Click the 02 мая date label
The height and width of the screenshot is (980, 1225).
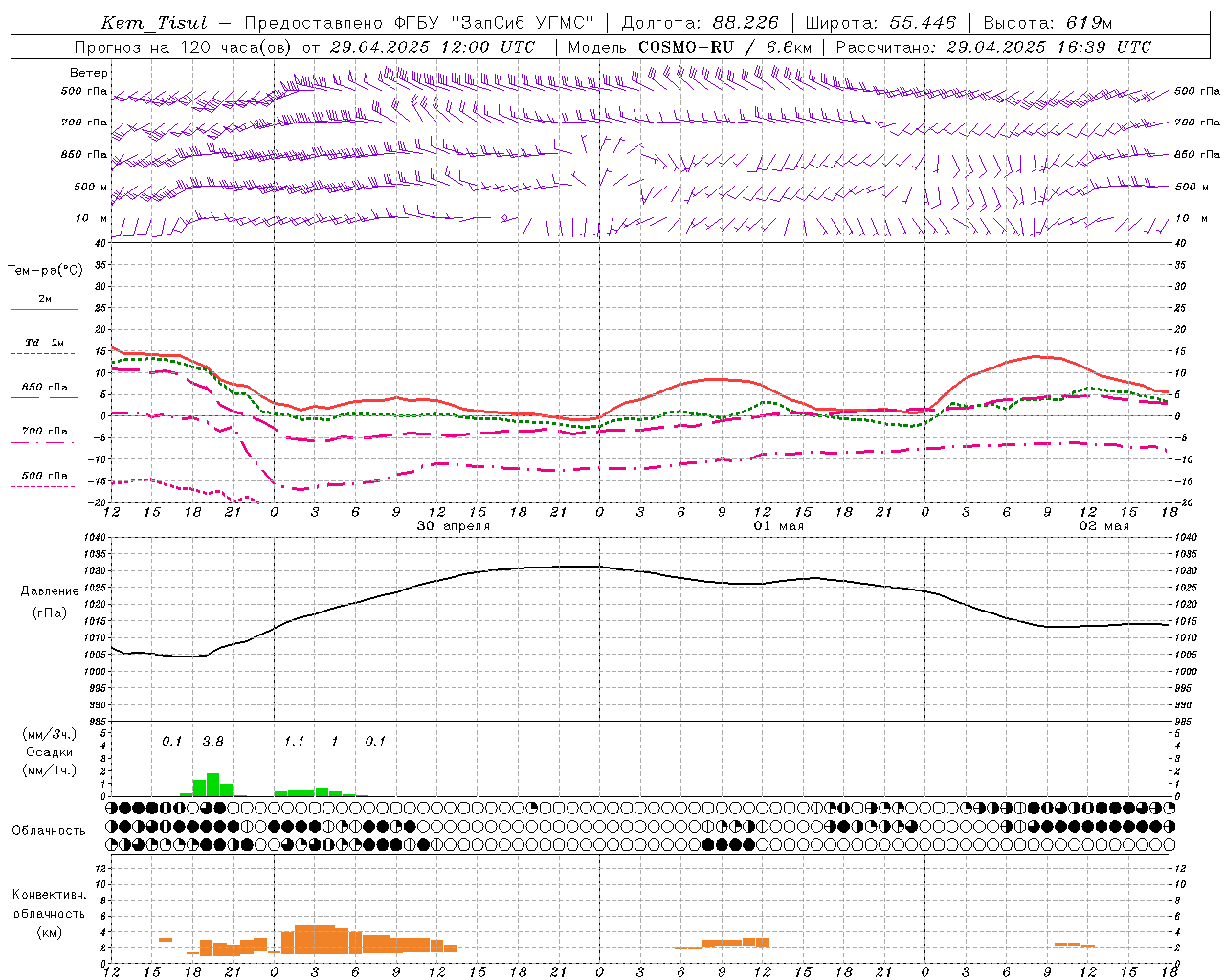pyautogui.click(x=1103, y=526)
